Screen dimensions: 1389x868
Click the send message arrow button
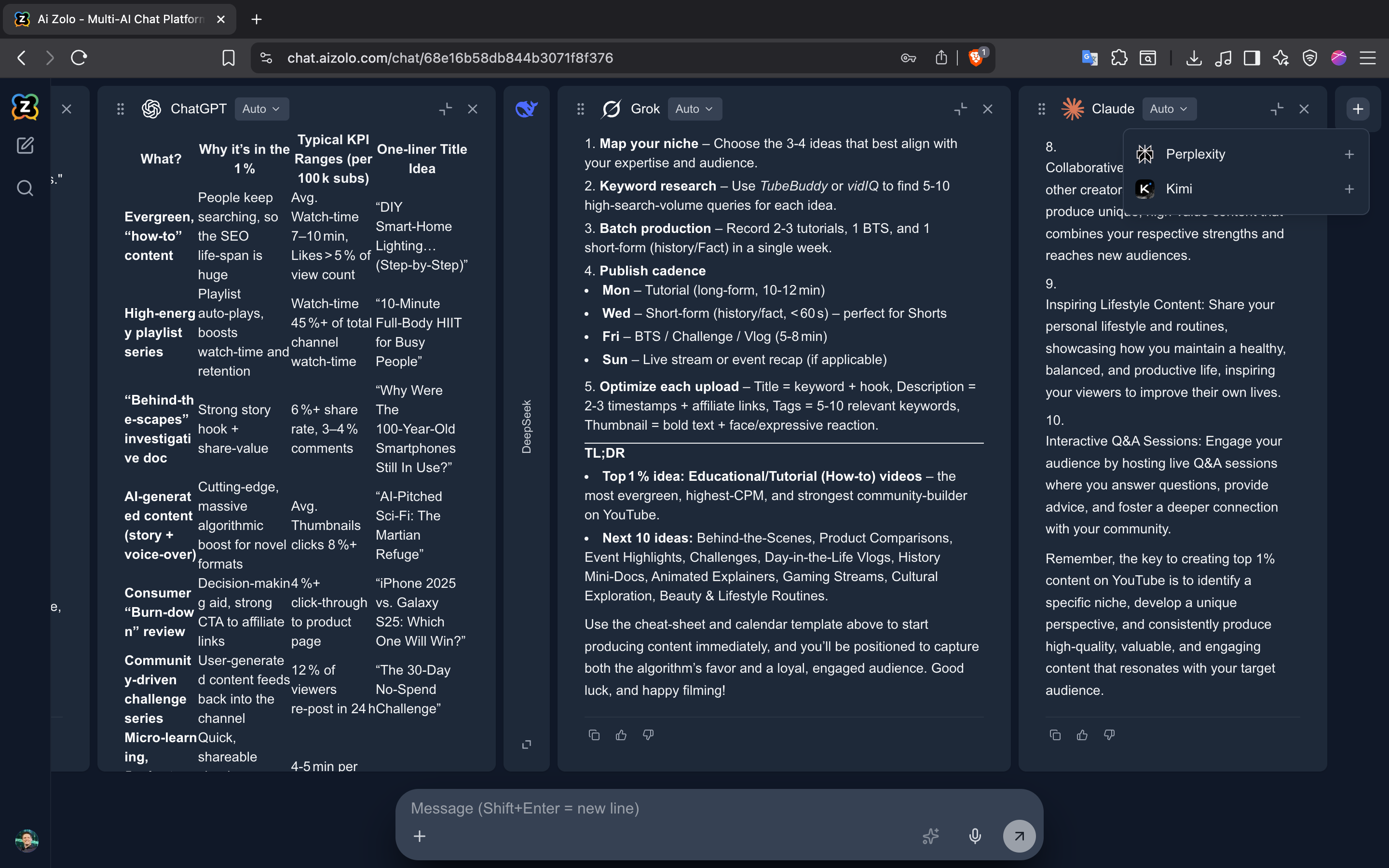coord(1019,836)
